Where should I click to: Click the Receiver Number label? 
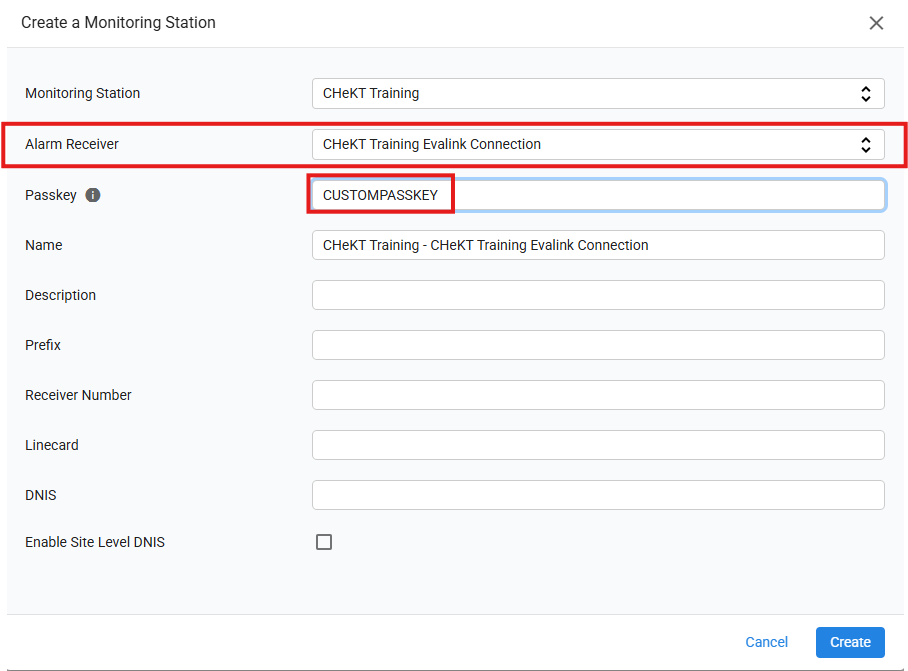pos(78,395)
